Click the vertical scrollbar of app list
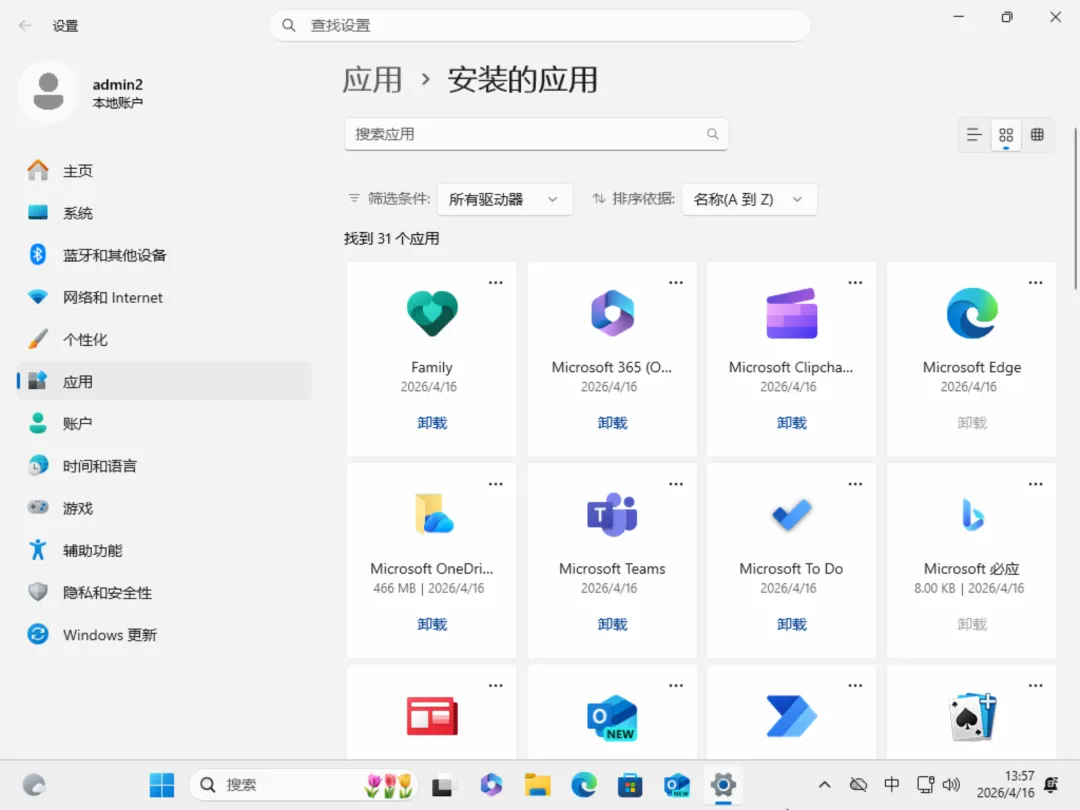 pyautogui.click(x=1075, y=209)
